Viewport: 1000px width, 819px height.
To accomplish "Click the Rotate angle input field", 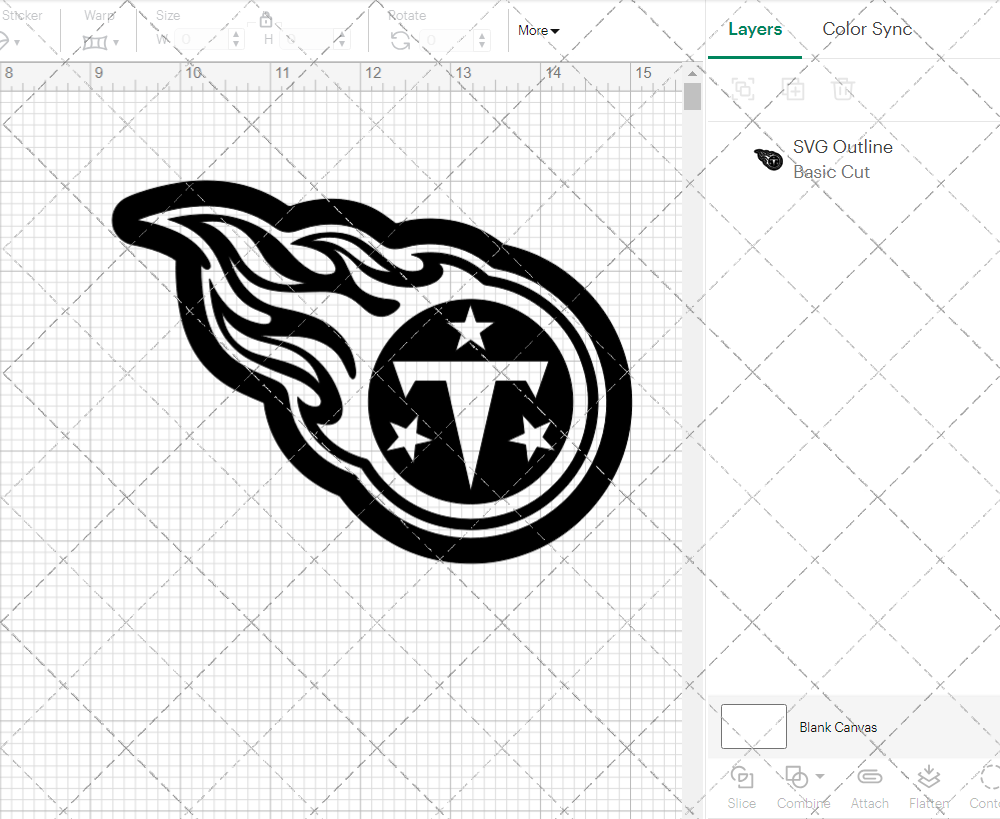I will (447, 40).
